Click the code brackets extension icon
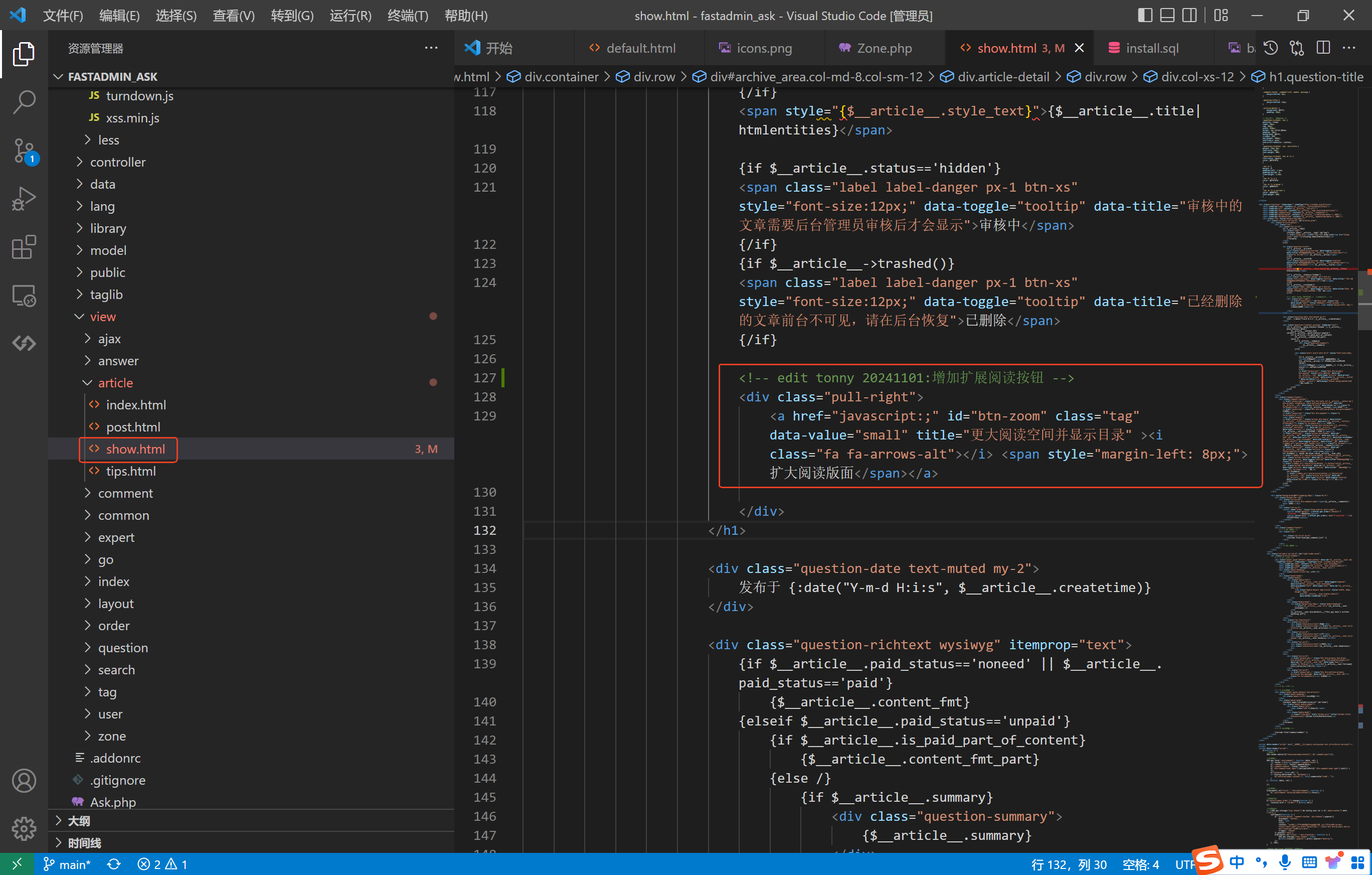 (x=24, y=343)
